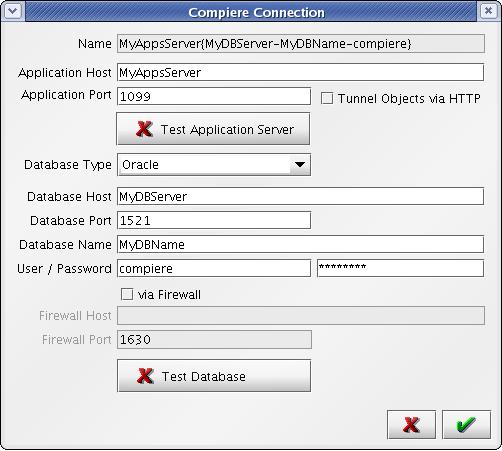Focus the Database Name field

pos(300,244)
